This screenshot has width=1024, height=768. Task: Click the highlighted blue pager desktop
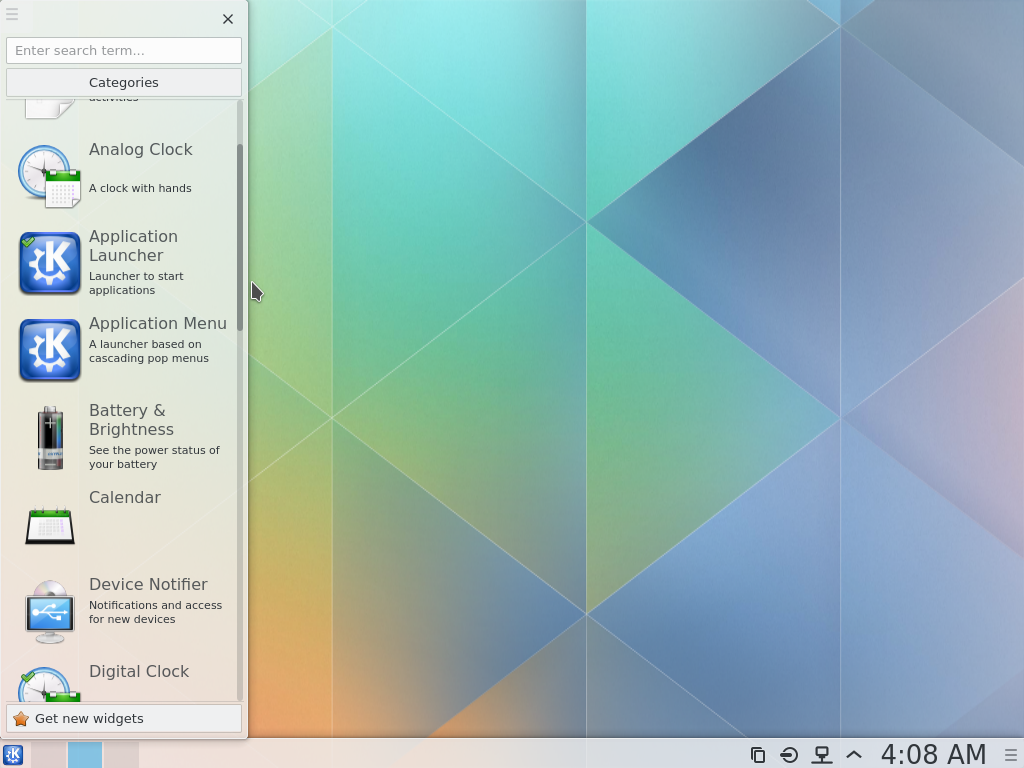pyautogui.click(x=85, y=754)
